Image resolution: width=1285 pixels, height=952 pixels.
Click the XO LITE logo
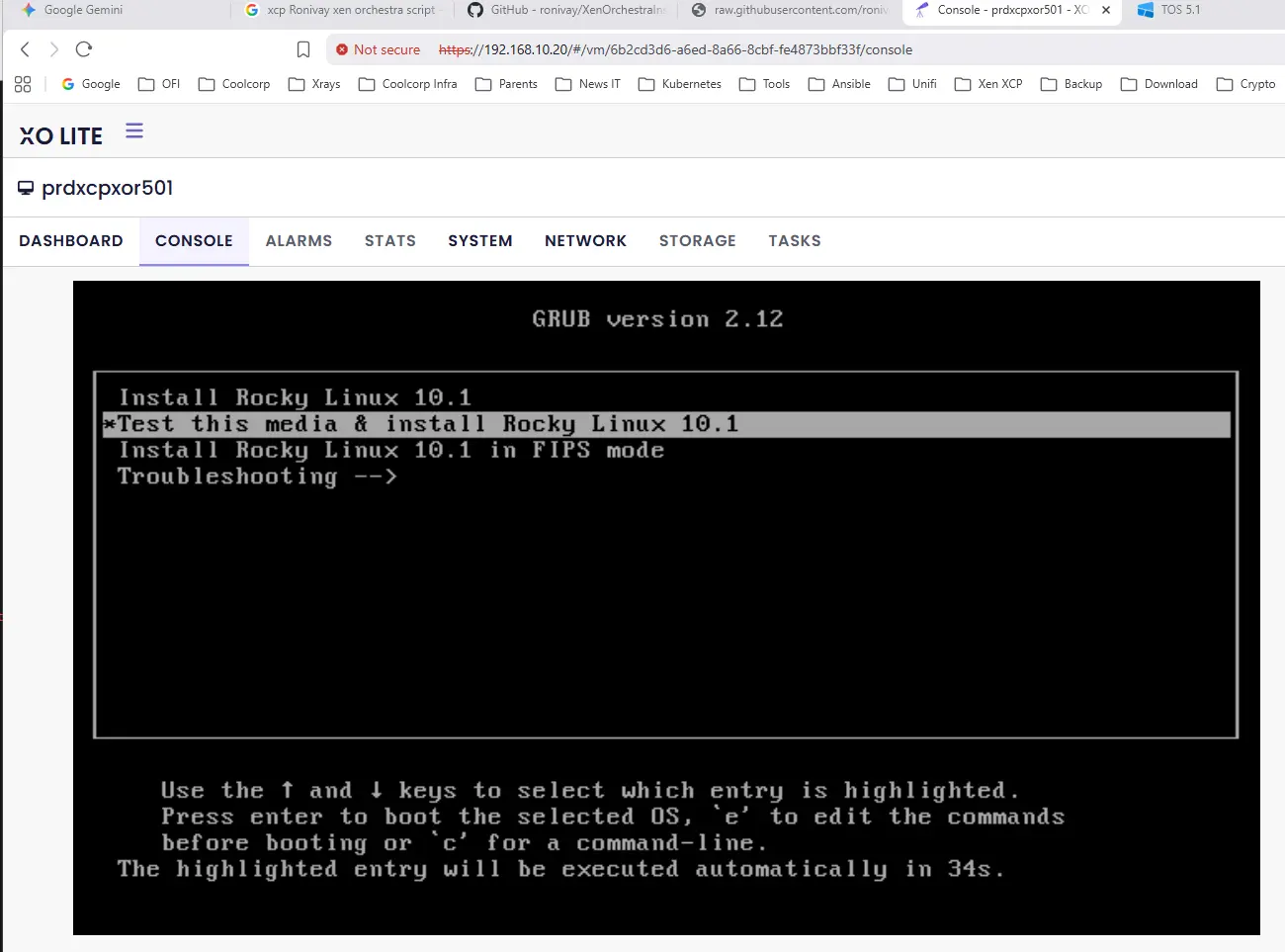click(x=59, y=135)
